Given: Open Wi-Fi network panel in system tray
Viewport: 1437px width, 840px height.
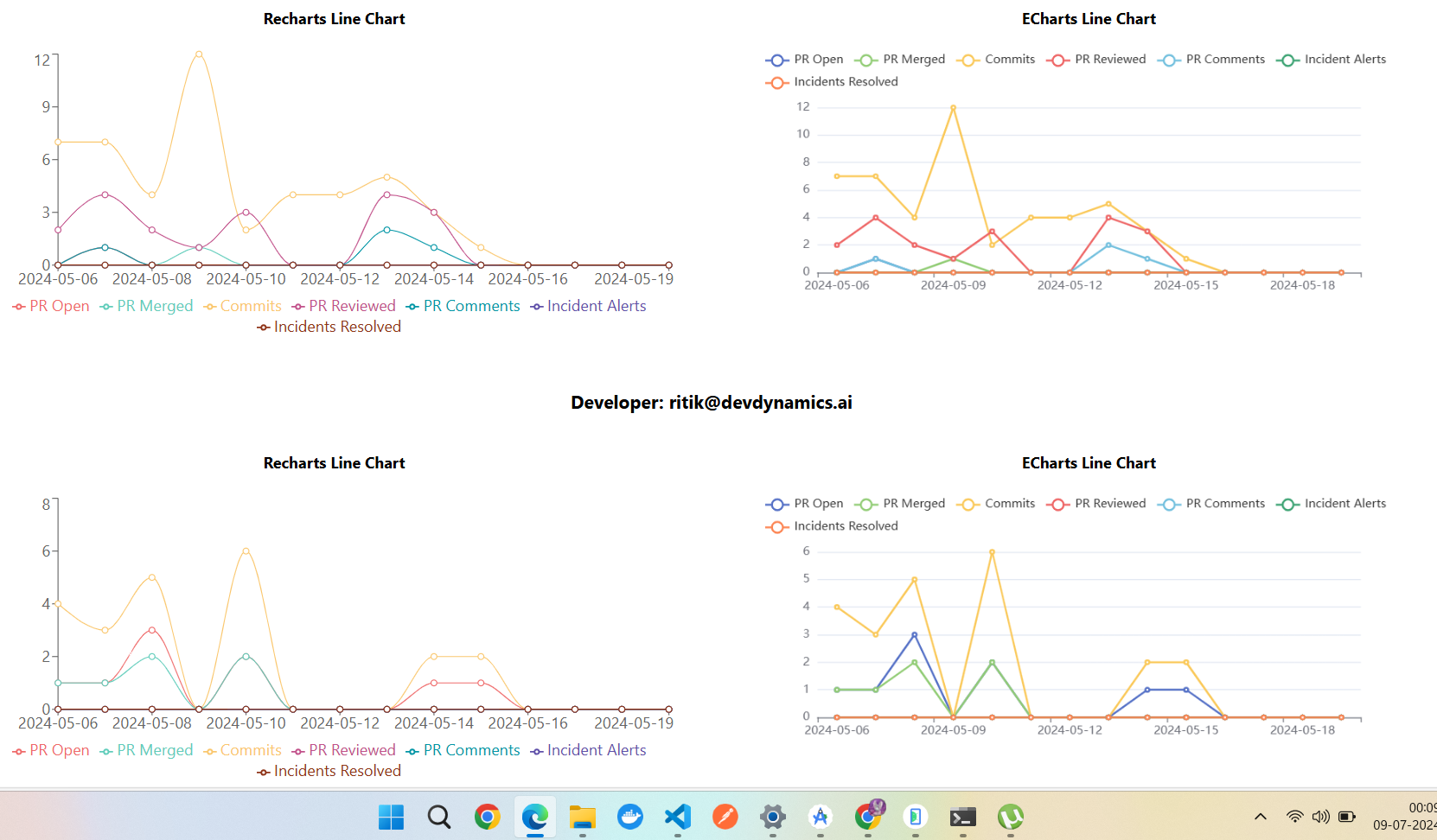Looking at the screenshot, I should 1294,817.
